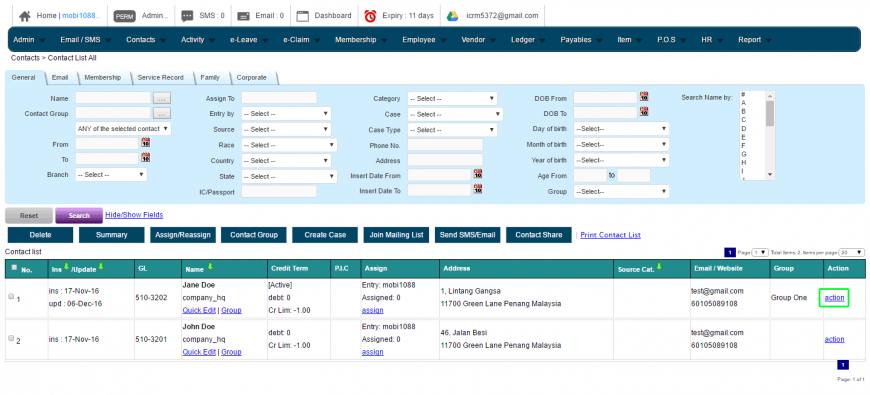Open the SMS speech bubble icon
Image resolution: width=870 pixels, height=395 pixels.
[x=188, y=16]
